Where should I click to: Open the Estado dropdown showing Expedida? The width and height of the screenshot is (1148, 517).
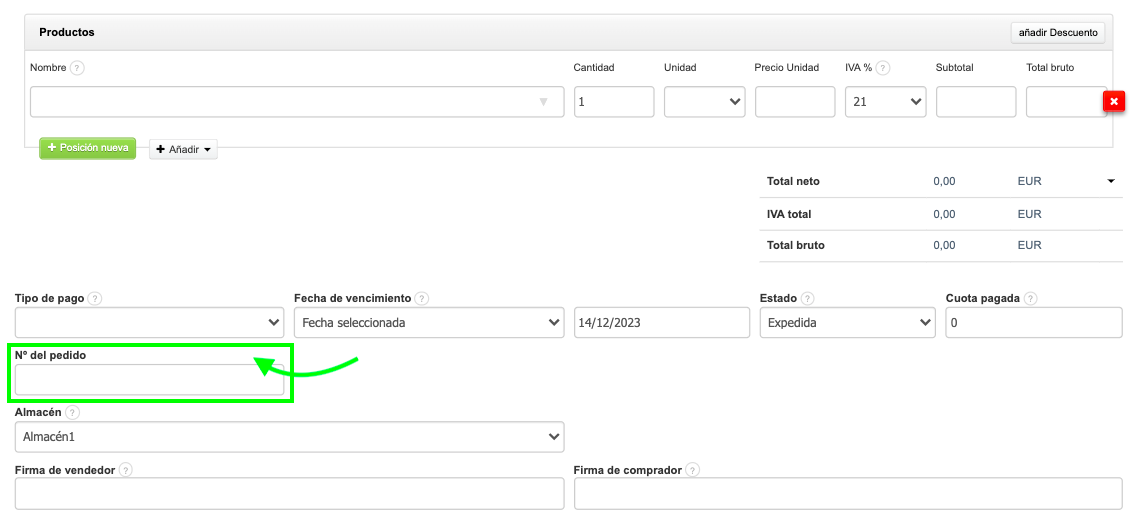click(847, 323)
